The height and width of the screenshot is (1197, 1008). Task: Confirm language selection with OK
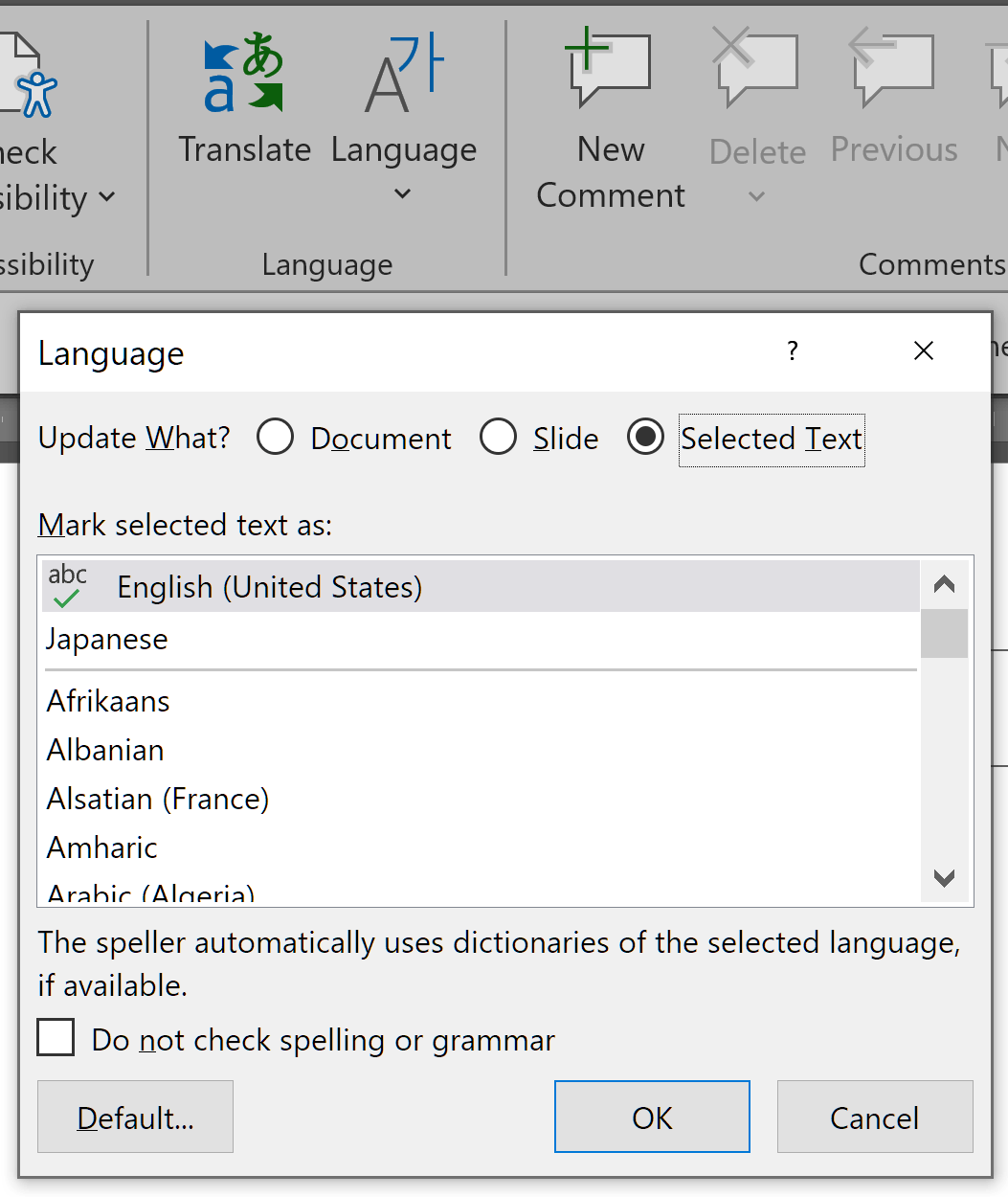point(651,1117)
